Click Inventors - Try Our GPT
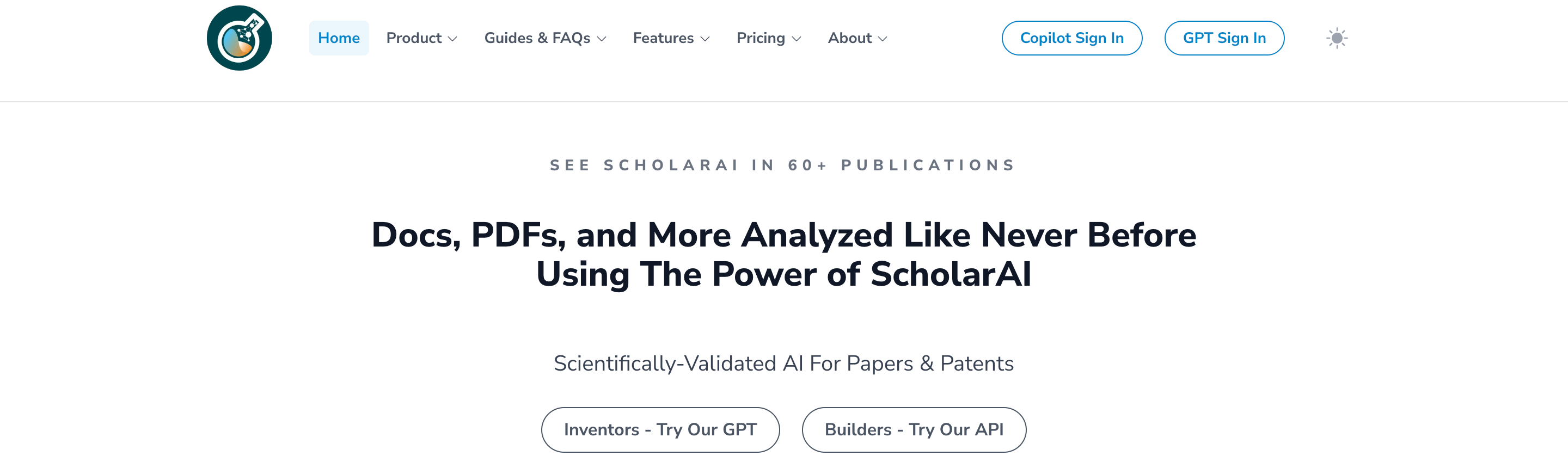 (660, 430)
